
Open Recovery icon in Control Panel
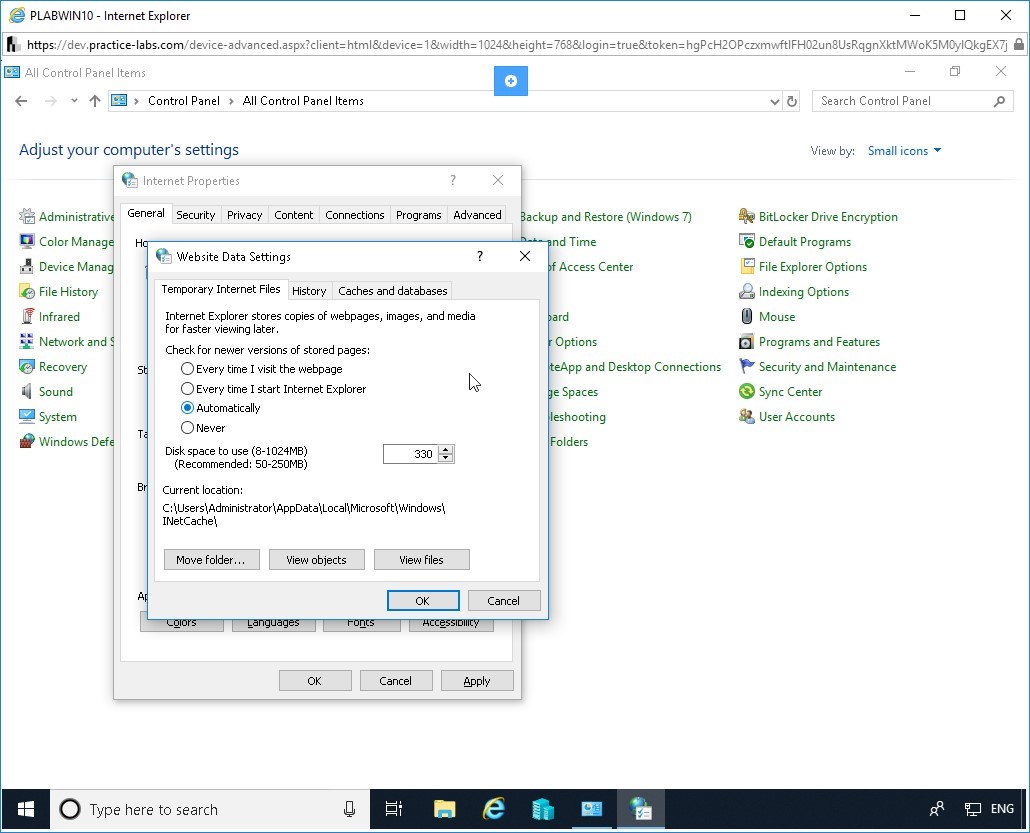tap(27, 366)
